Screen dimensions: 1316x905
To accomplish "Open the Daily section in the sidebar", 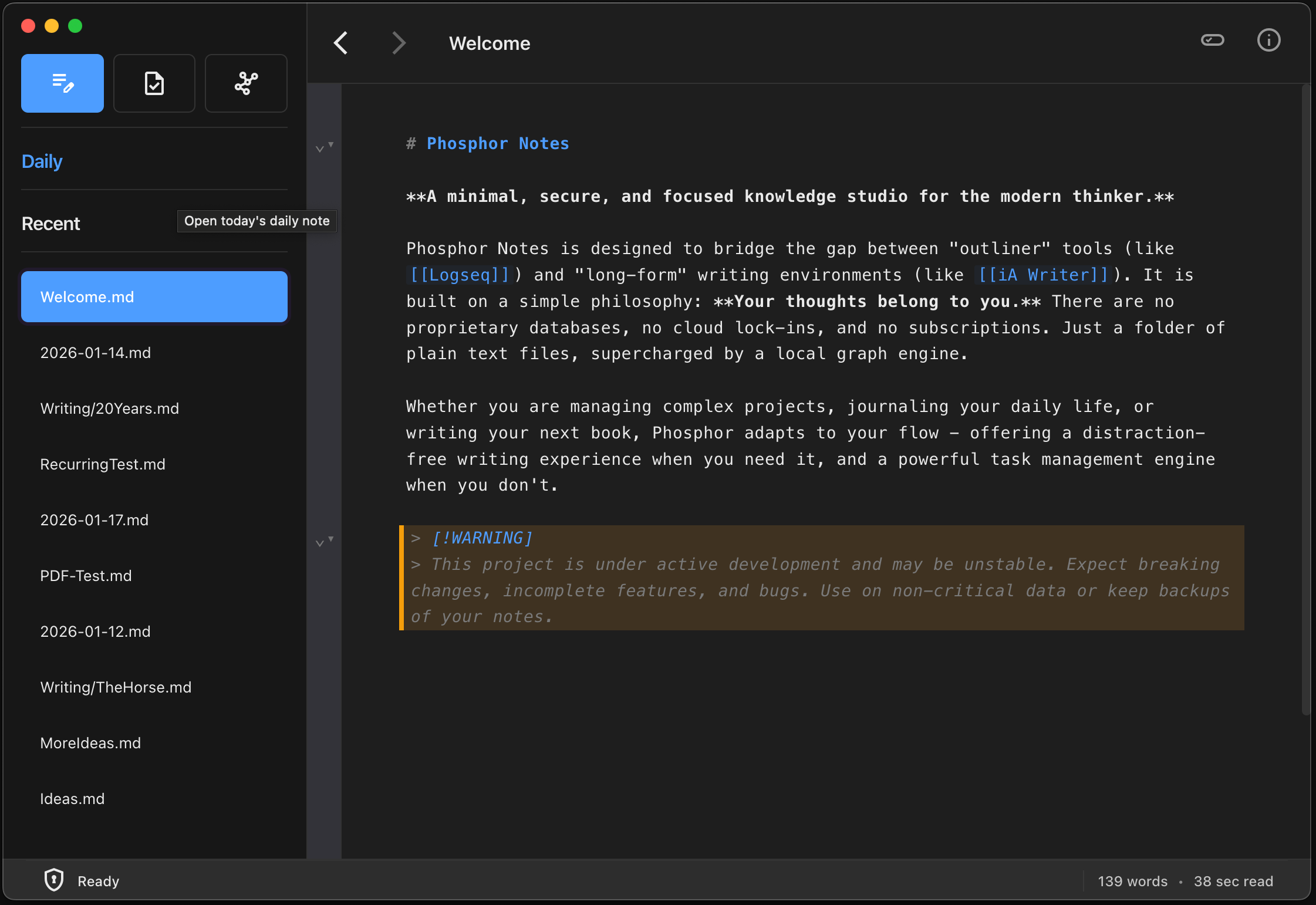I will [42, 161].
